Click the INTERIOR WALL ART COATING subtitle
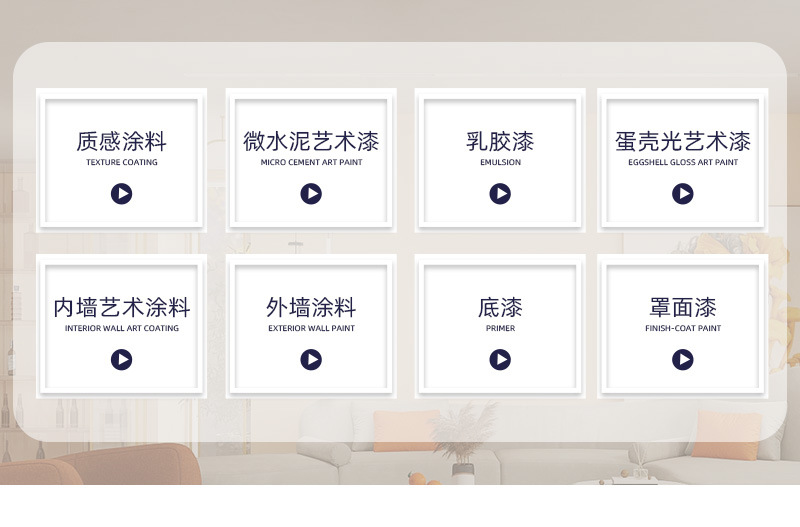The height and width of the screenshot is (527, 800). coord(121,328)
